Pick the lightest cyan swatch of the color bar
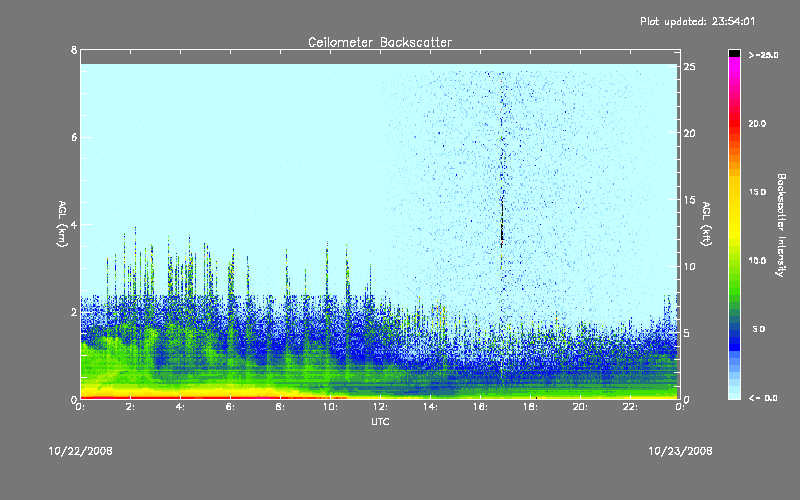Viewport: 800px width, 500px height. [734, 395]
